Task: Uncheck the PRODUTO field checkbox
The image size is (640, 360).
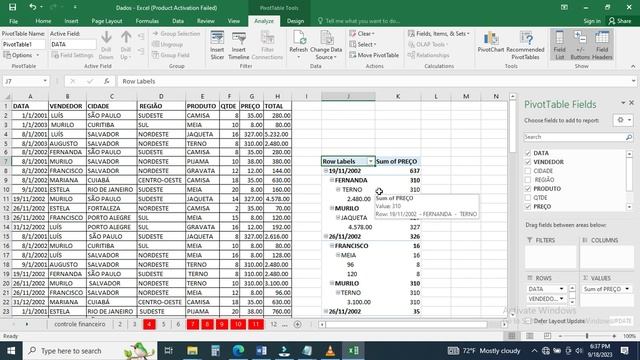Action: click(x=528, y=189)
